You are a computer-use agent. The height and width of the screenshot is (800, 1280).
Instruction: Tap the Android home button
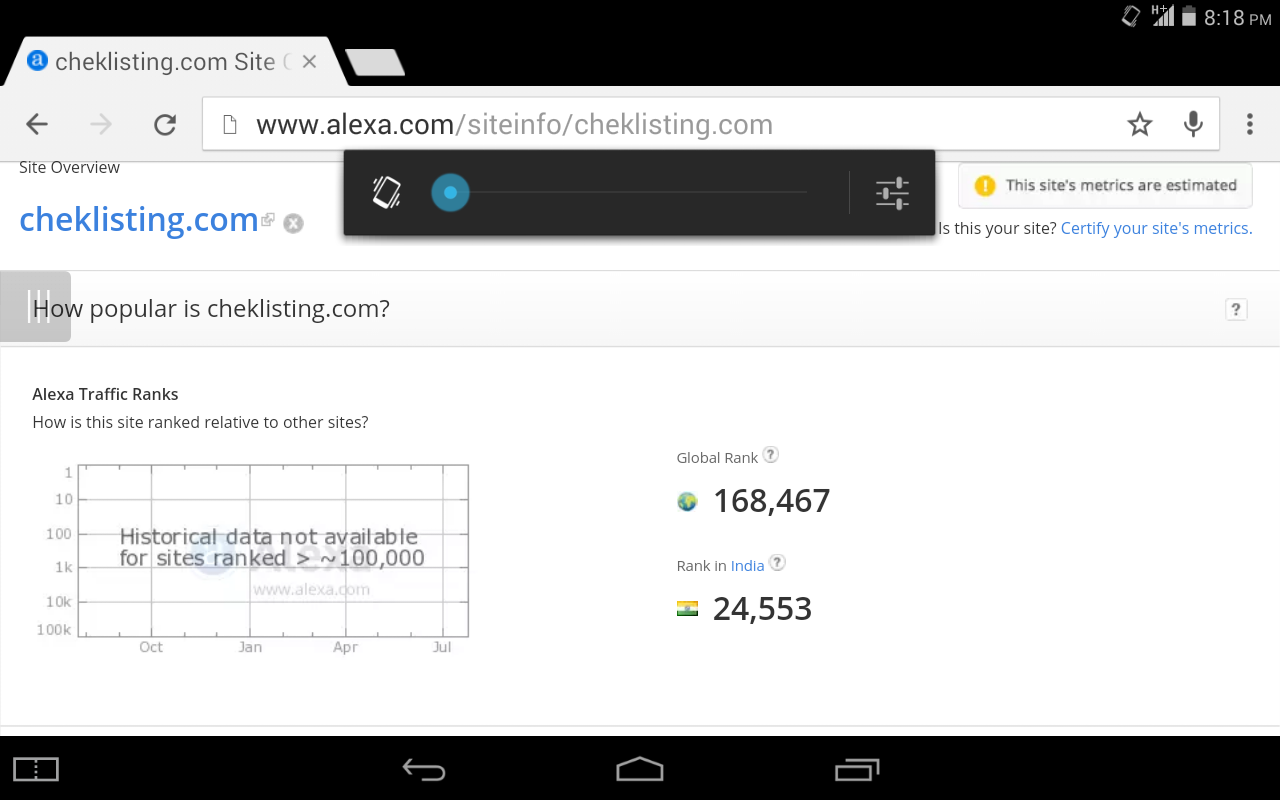640,769
